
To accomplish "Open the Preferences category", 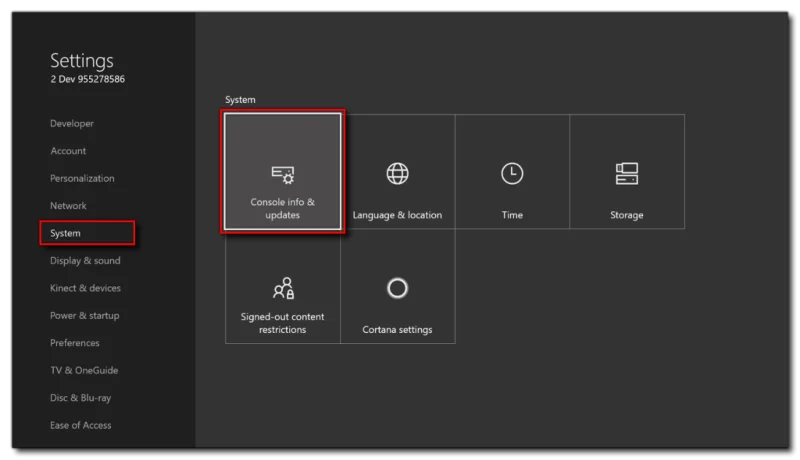I will [x=74, y=343].
